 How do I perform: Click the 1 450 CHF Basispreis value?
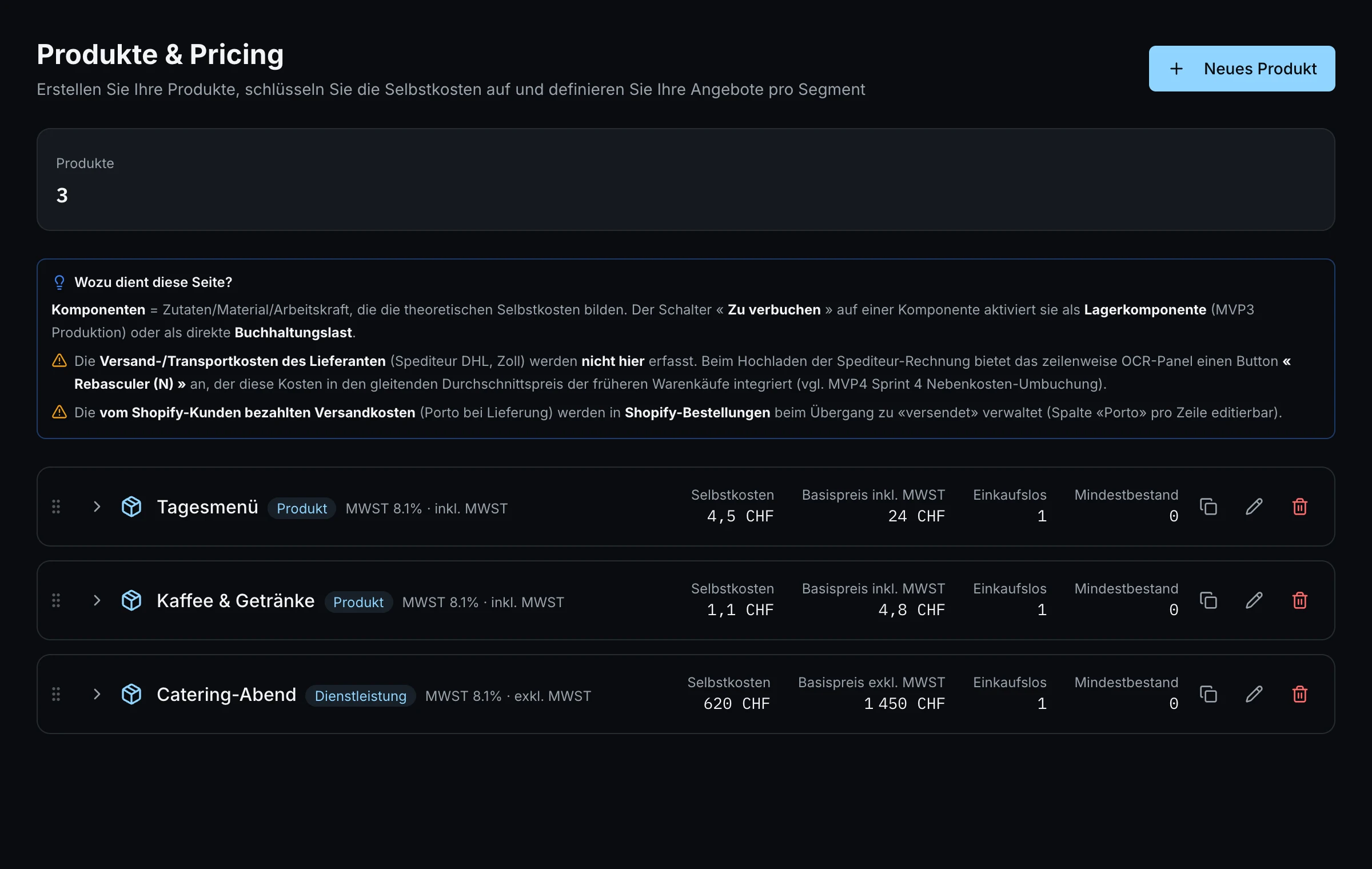(904, 704)
